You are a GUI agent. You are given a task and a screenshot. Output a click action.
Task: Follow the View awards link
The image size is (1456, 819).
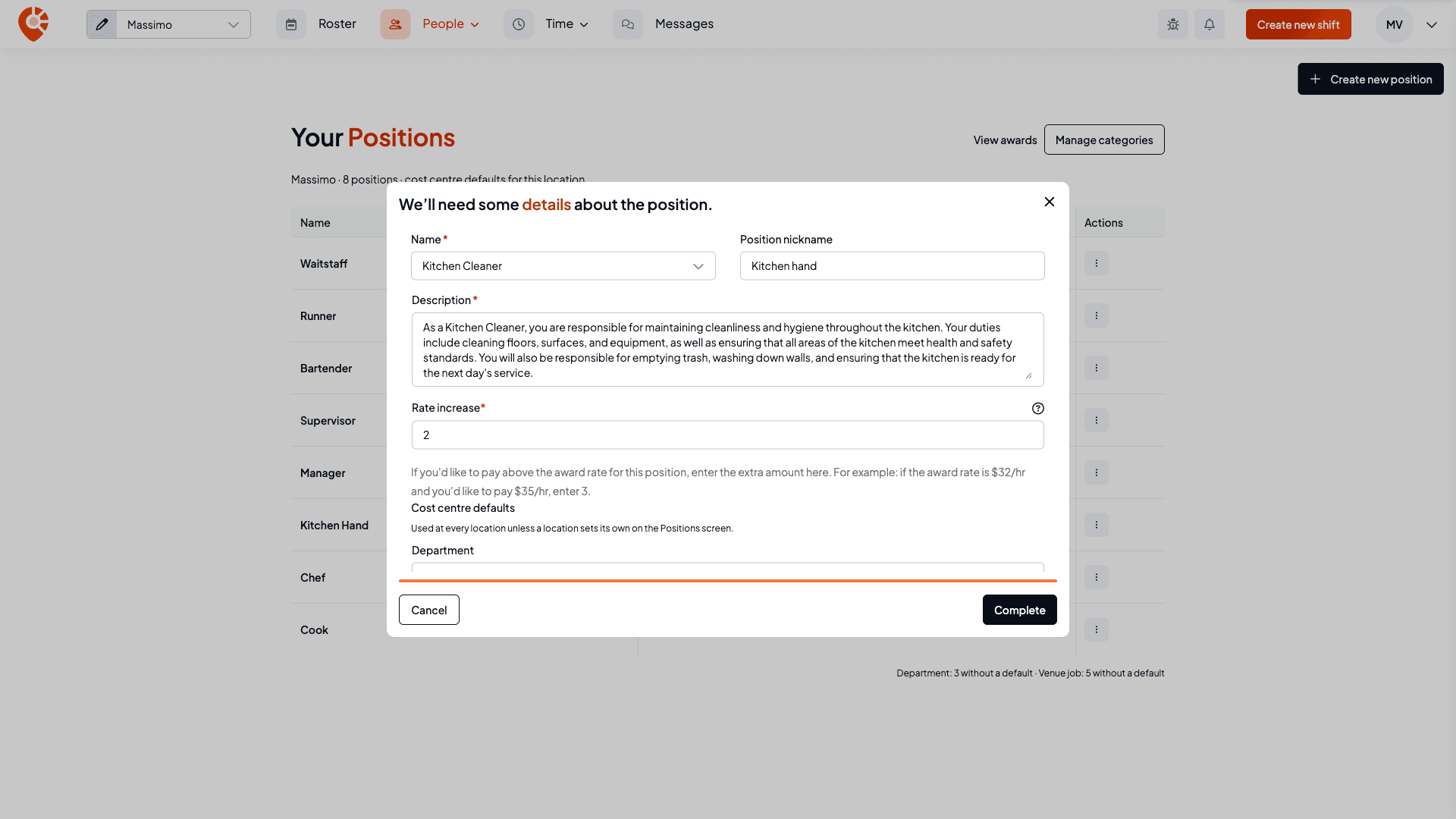pos(1005,140)
